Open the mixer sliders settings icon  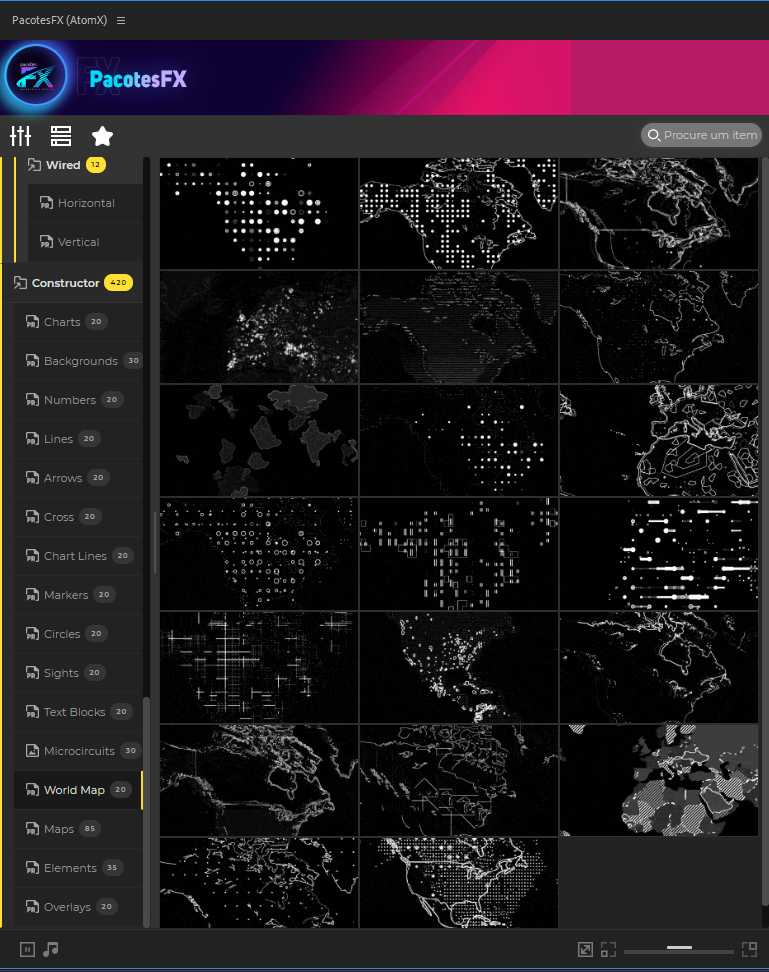click(x=21, y=136)
